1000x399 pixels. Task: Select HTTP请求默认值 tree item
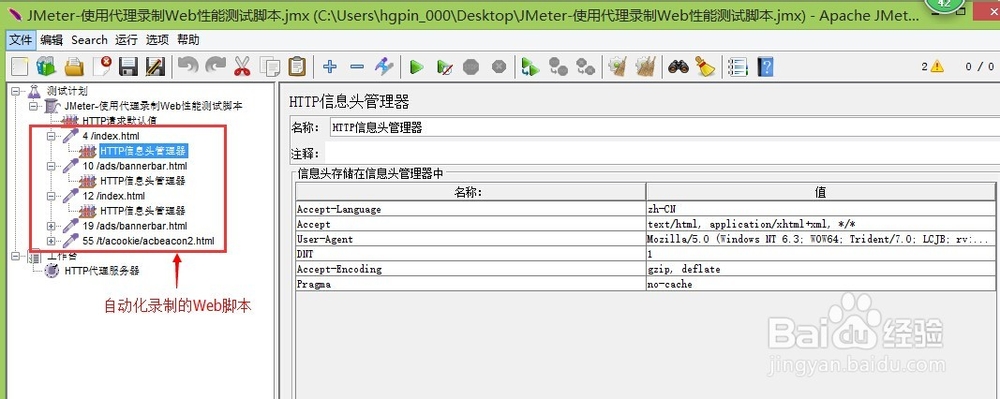pos(119,120)
